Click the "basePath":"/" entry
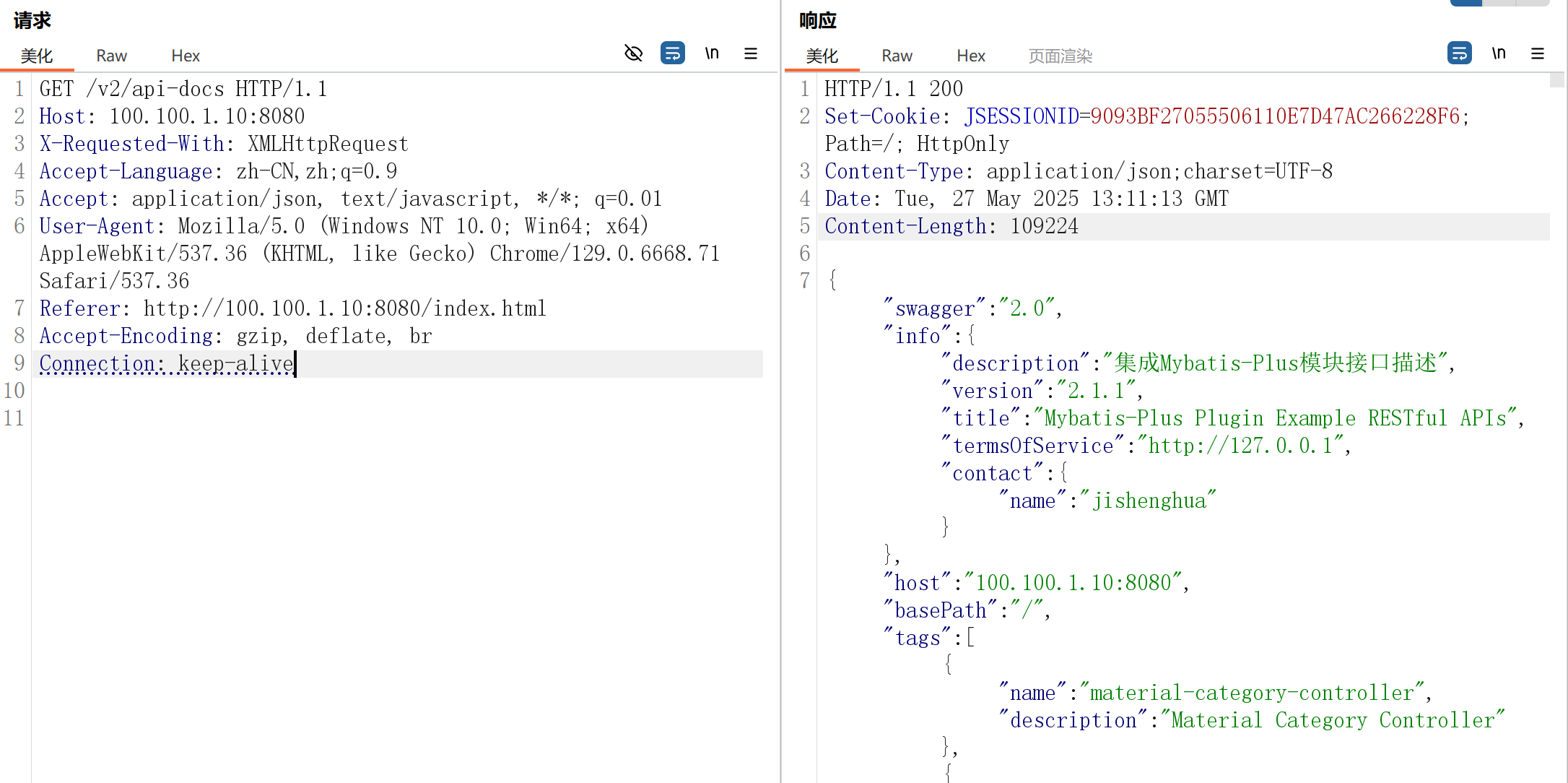 tap(967, 610)
